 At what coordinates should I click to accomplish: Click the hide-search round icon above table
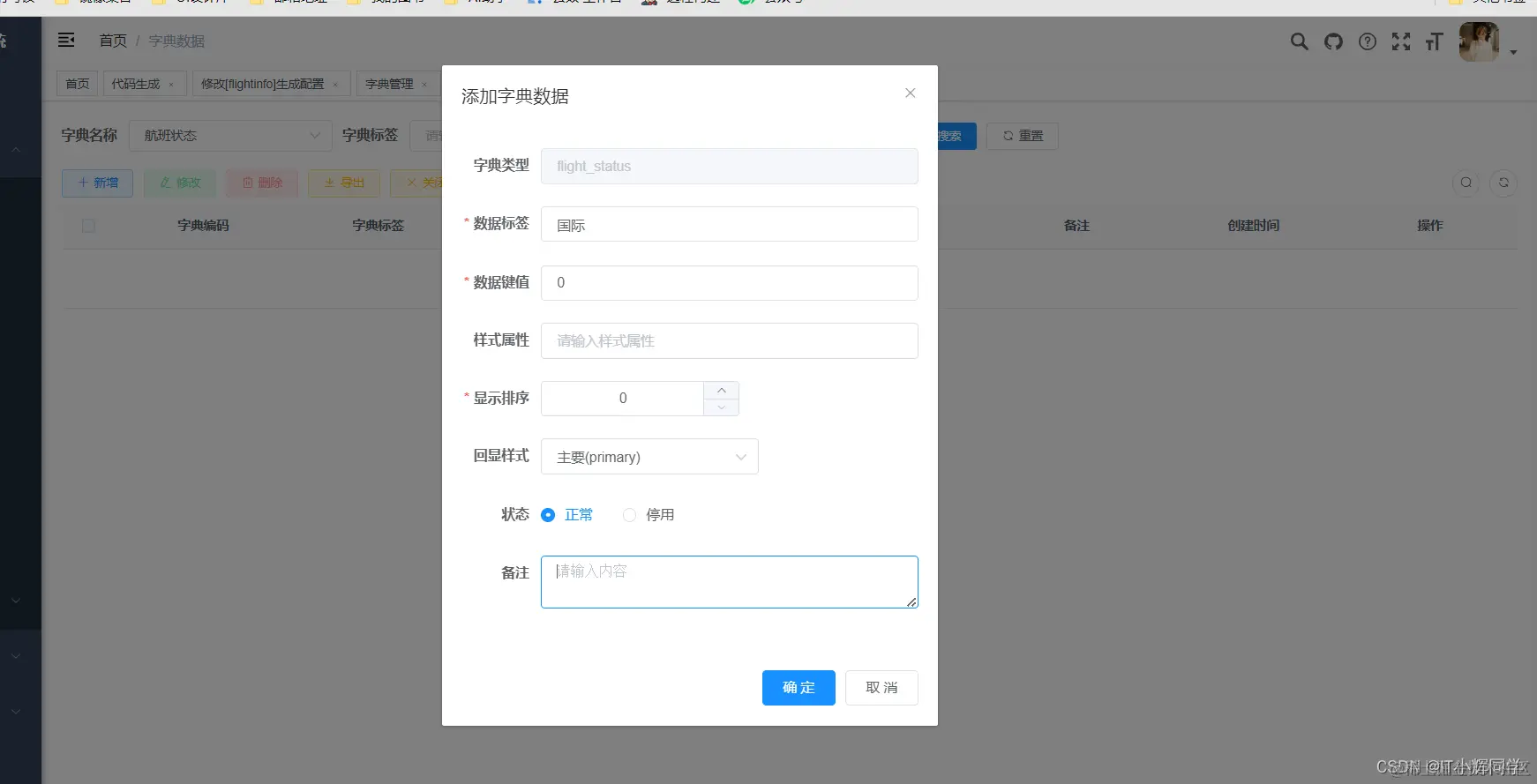click(1466, 183)
